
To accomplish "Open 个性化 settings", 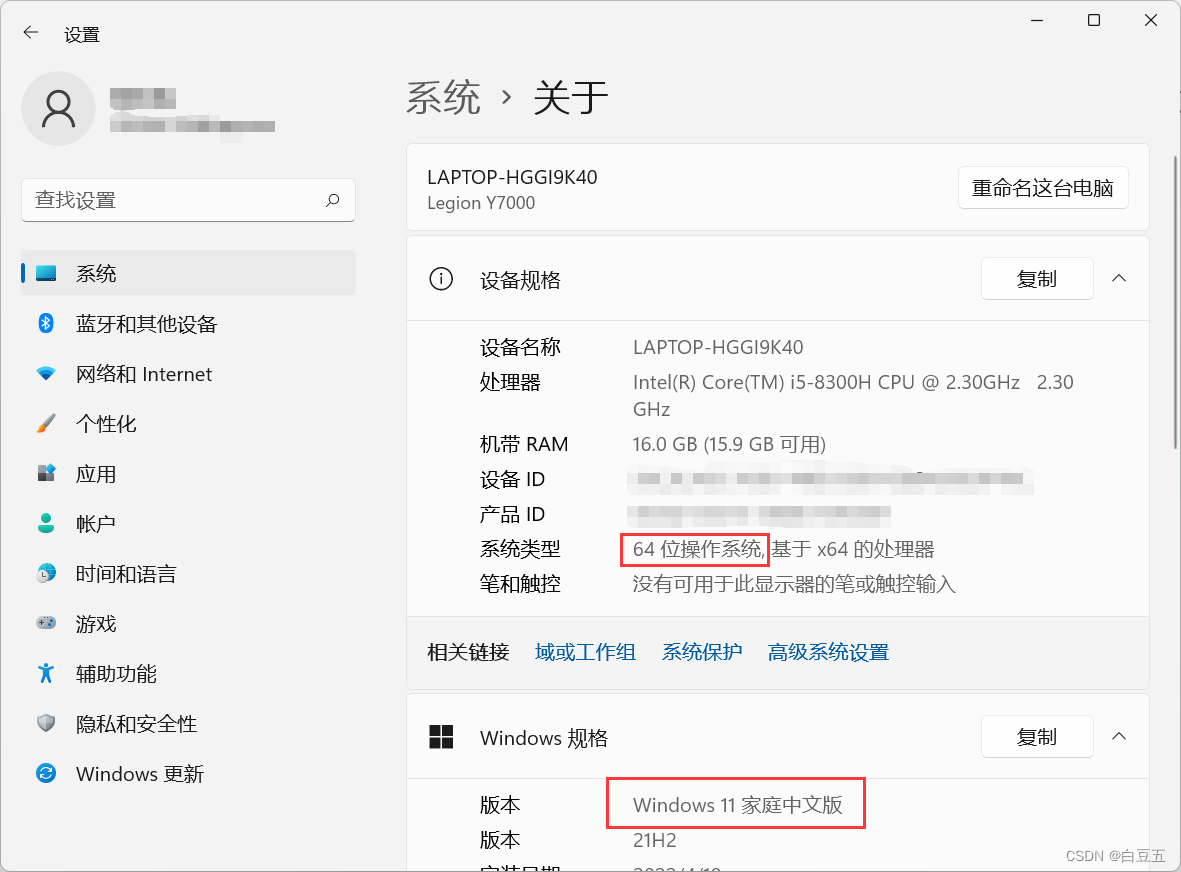I will [x=188, y=423].
